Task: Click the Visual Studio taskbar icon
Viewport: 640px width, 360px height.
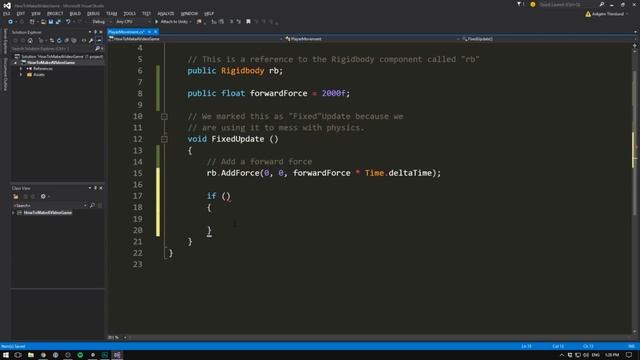Action: 117,355
